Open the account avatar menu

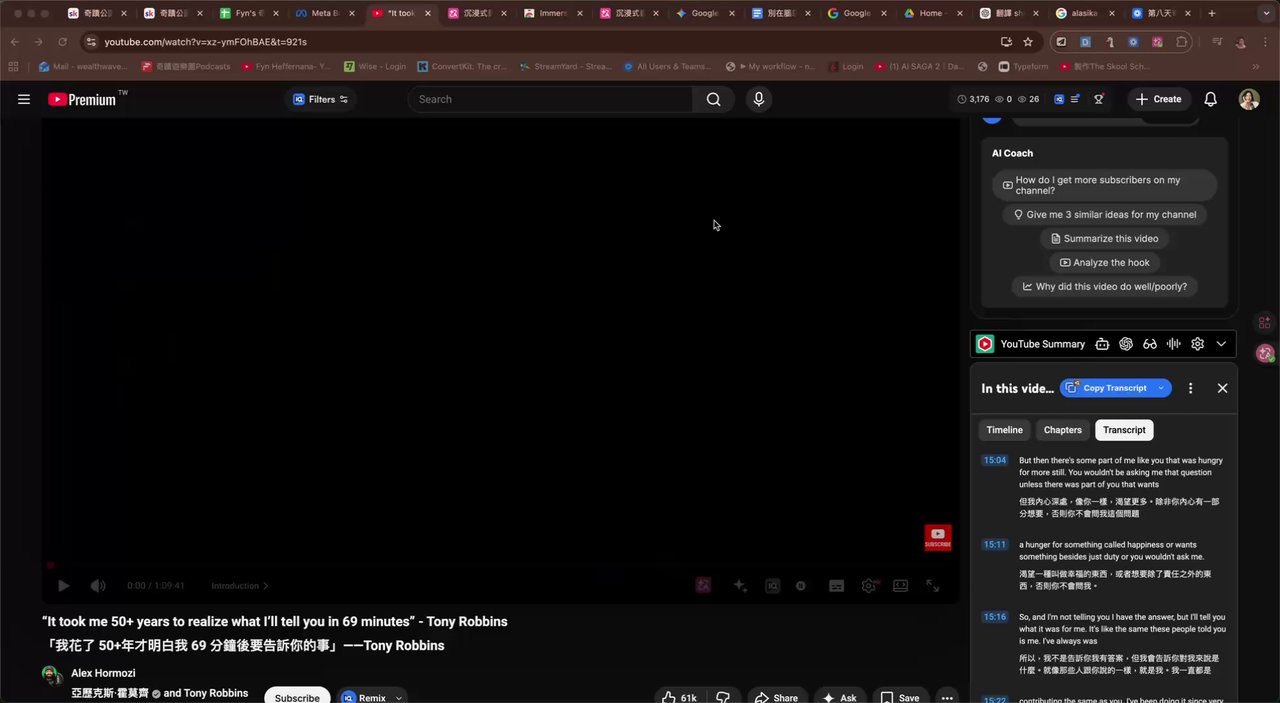[x=1249, y=99]
